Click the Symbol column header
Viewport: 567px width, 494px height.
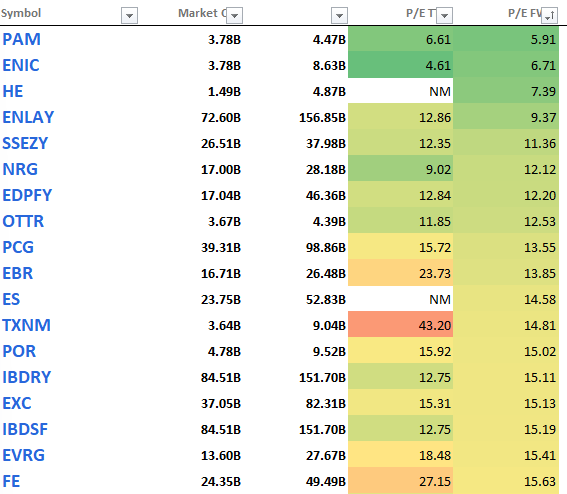pyautogui.click(x=21, y=13)
